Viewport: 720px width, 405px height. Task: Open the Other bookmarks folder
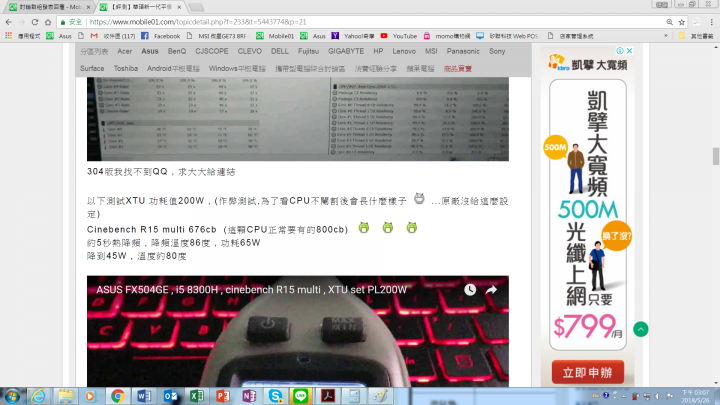pos(696,36)
